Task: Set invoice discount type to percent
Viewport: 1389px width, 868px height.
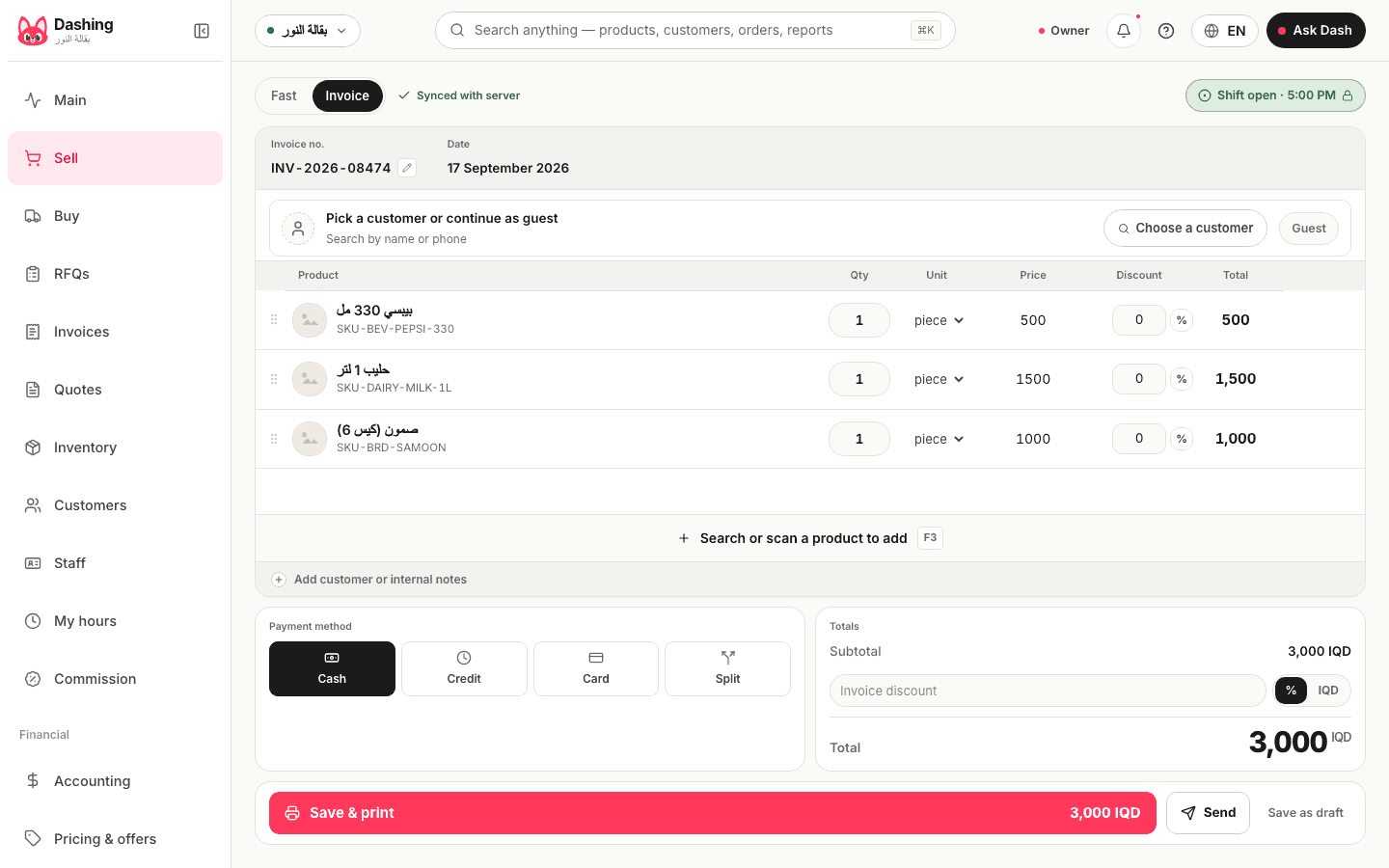Action: (1291, 691)
